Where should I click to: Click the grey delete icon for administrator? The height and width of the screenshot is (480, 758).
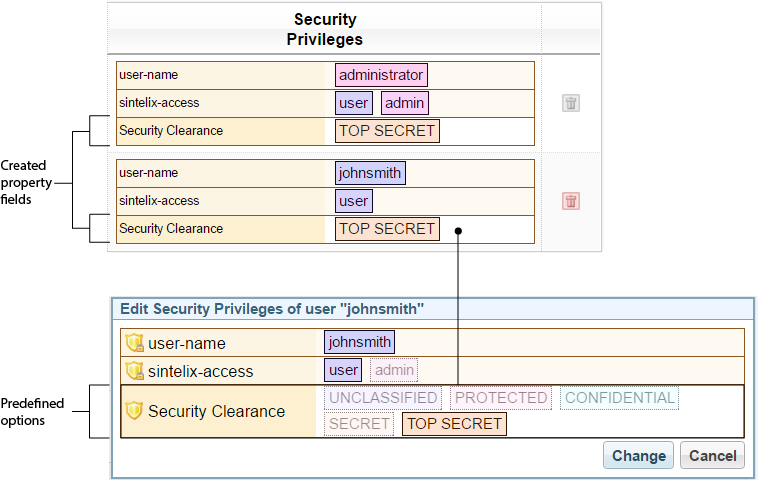point(571,103)
